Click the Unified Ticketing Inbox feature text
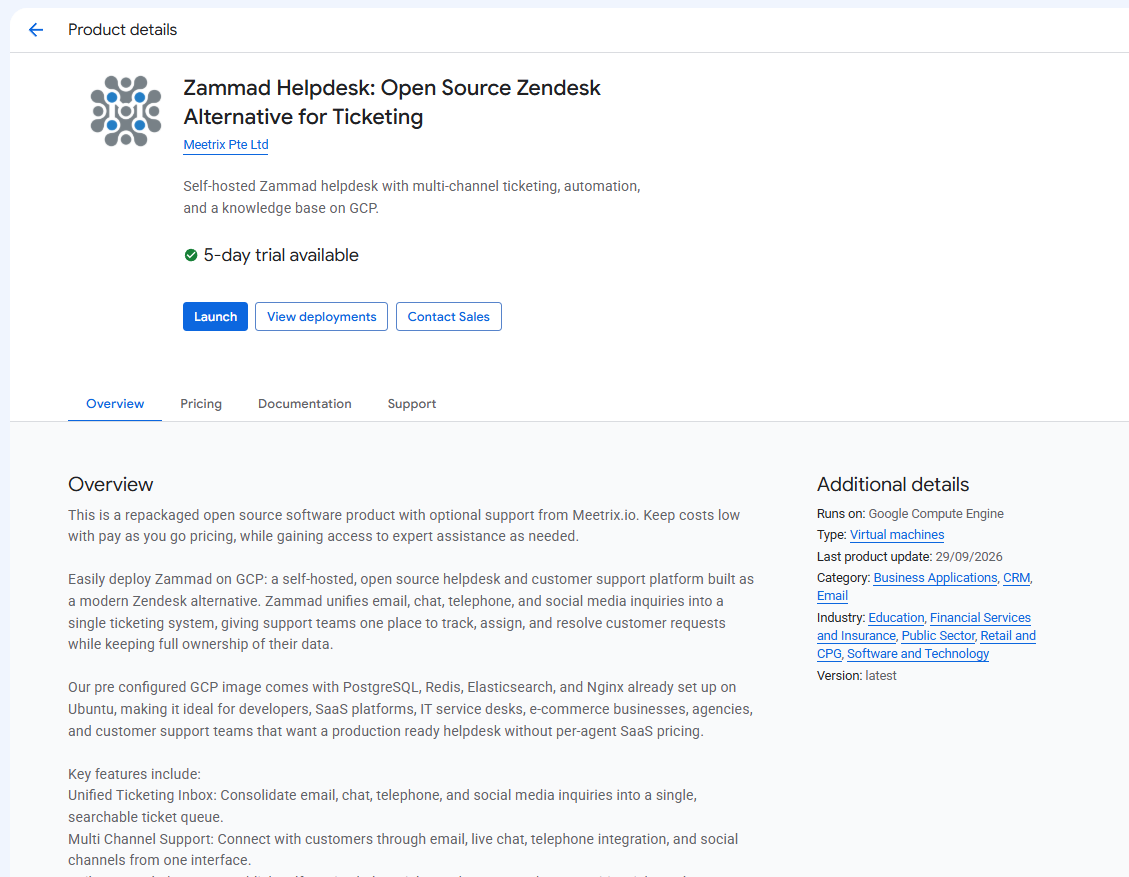1129x877 pixels. click(x=382, y=806)
